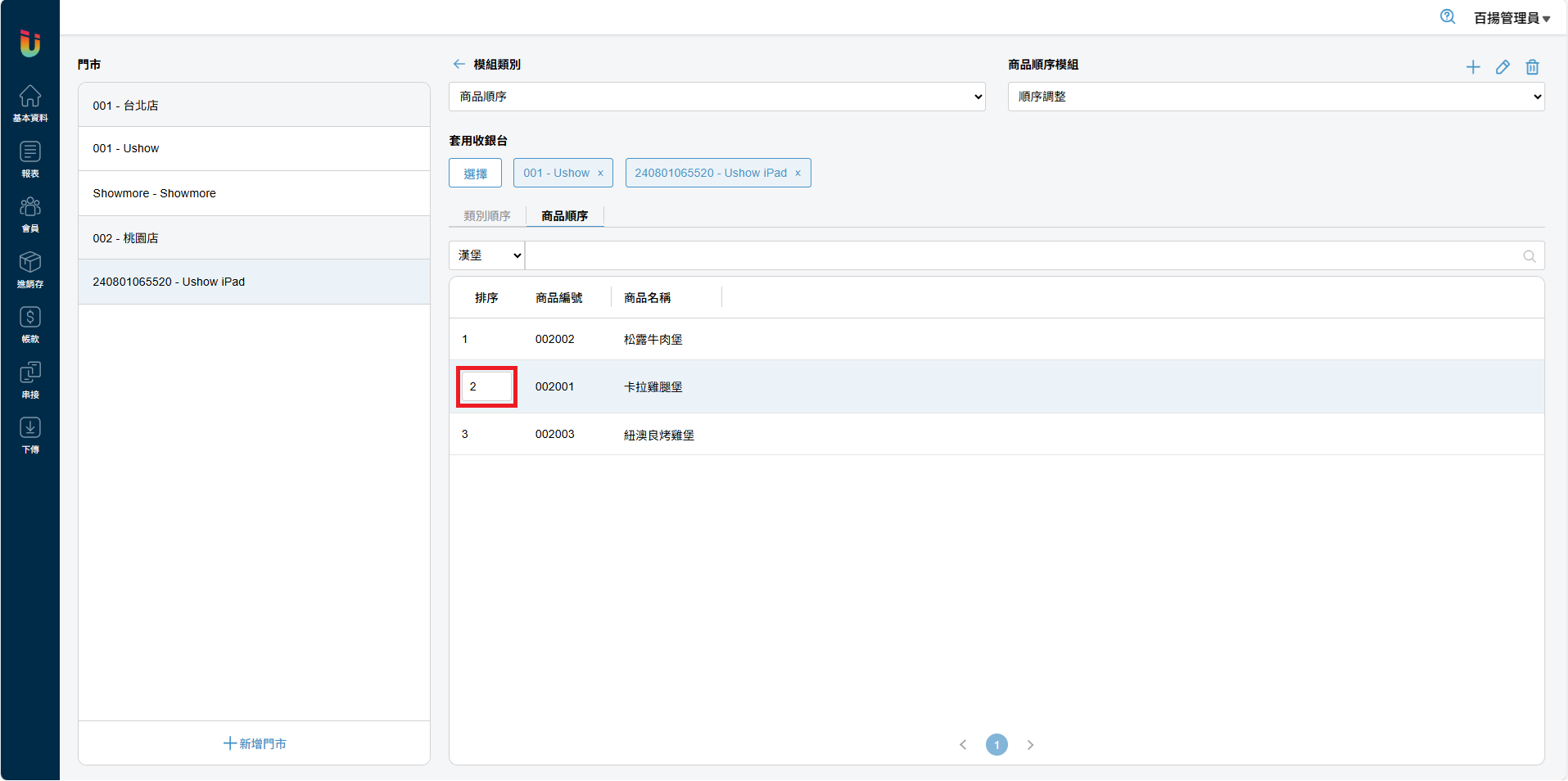Open the 報表 reports sidebar icon
The image size is (1568, 781).
[30, 159]
